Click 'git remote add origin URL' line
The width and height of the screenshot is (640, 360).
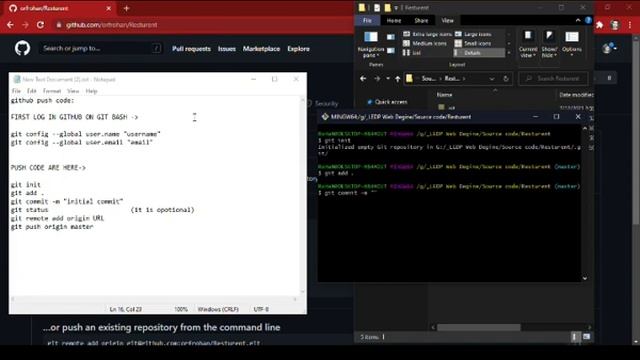pyautogui.click(x=57, y=218)
